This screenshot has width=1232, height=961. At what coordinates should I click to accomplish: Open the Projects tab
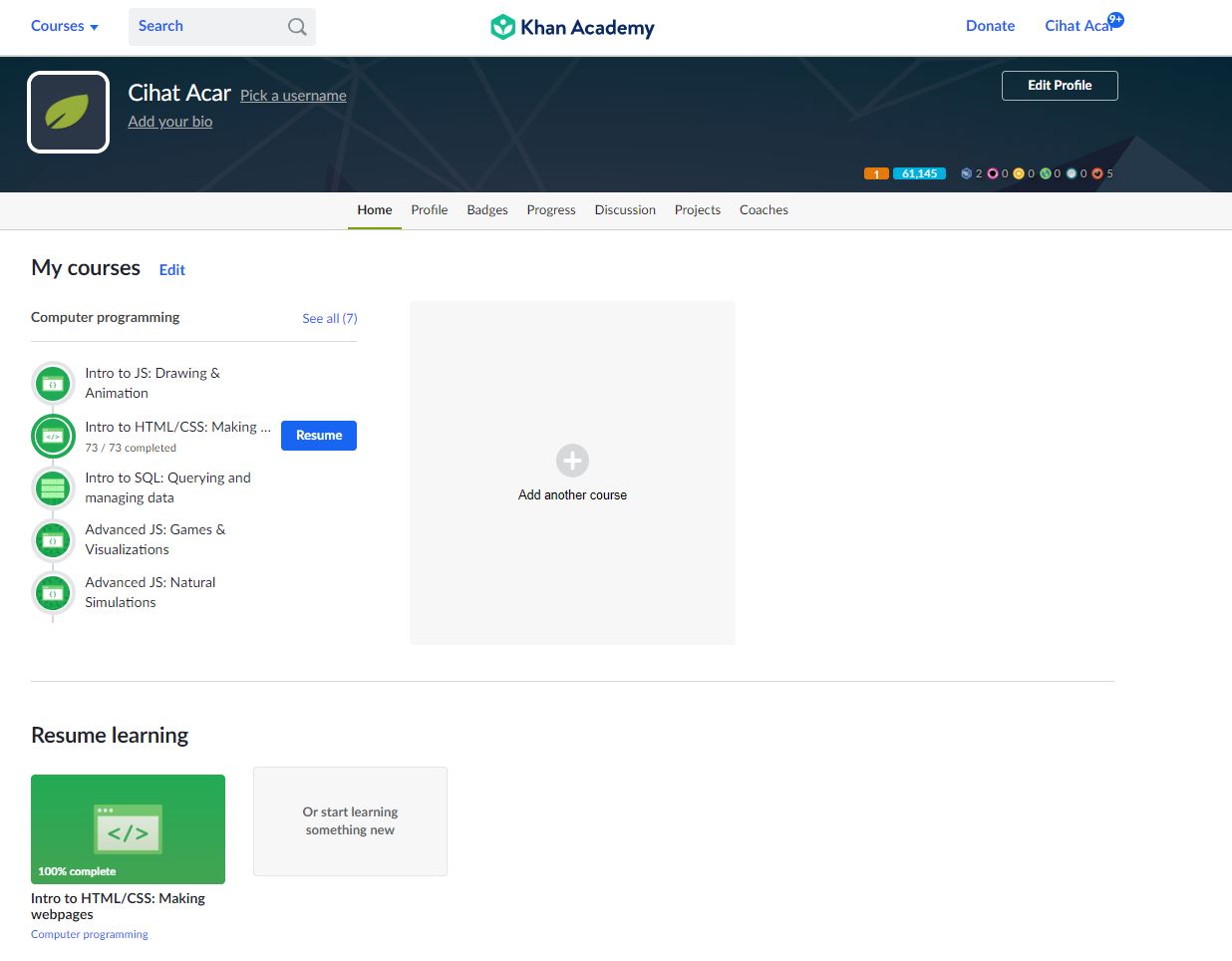pos(698,210)
